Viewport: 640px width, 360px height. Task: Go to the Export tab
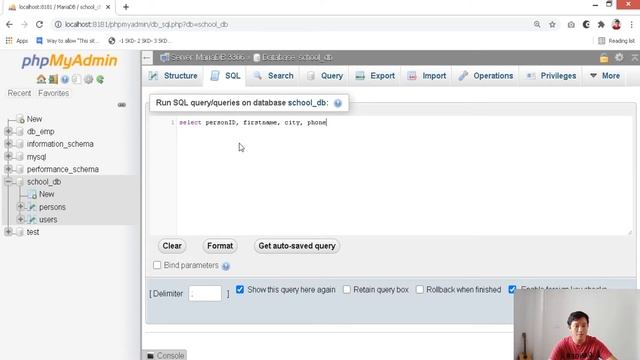pyautogui.click(x=375, y=76)
